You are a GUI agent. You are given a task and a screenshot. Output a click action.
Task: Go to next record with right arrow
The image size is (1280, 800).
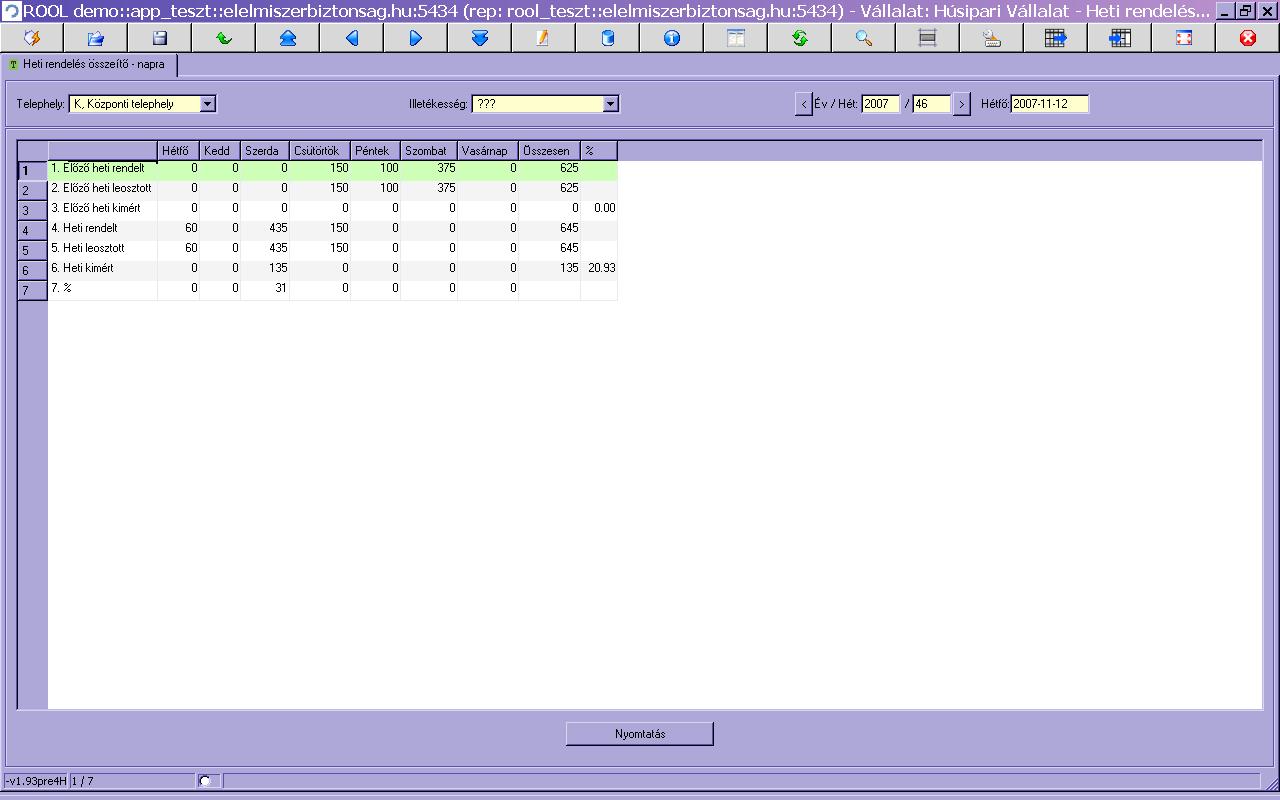coord(415,38)
